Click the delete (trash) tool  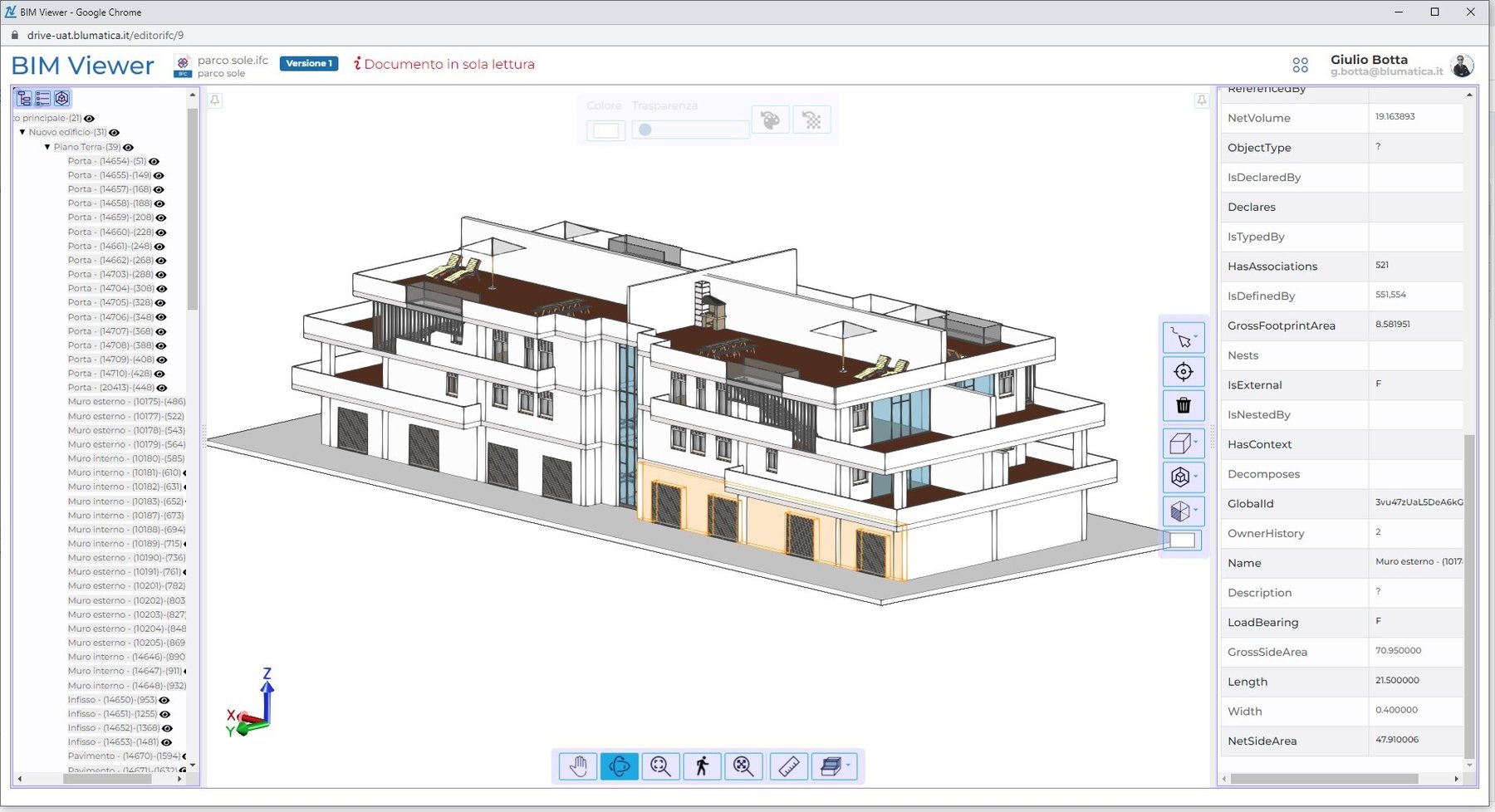[1184, 405]
